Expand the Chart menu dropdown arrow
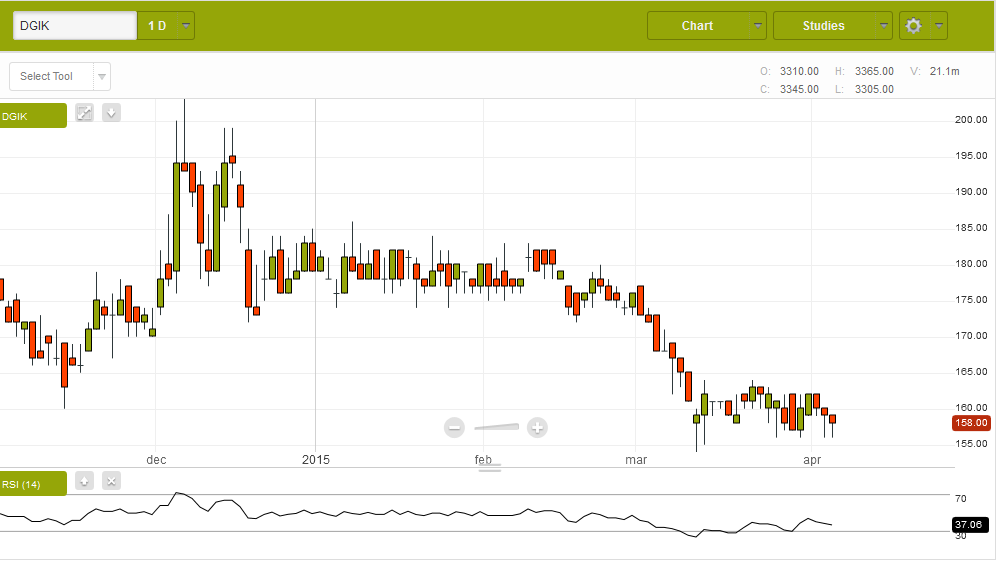Screen dimensions: 1001x565 (x=758, y=26)
